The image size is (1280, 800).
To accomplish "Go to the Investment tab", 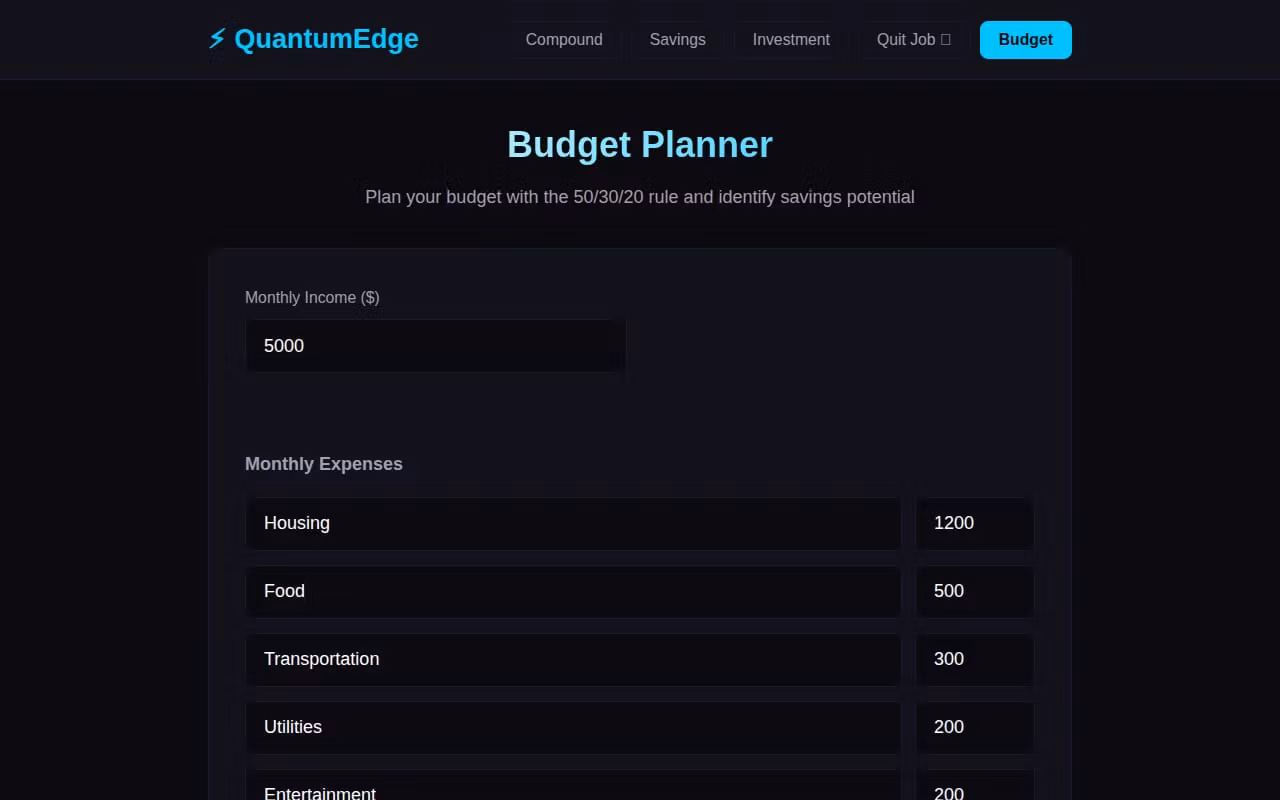I will [791, 40].
